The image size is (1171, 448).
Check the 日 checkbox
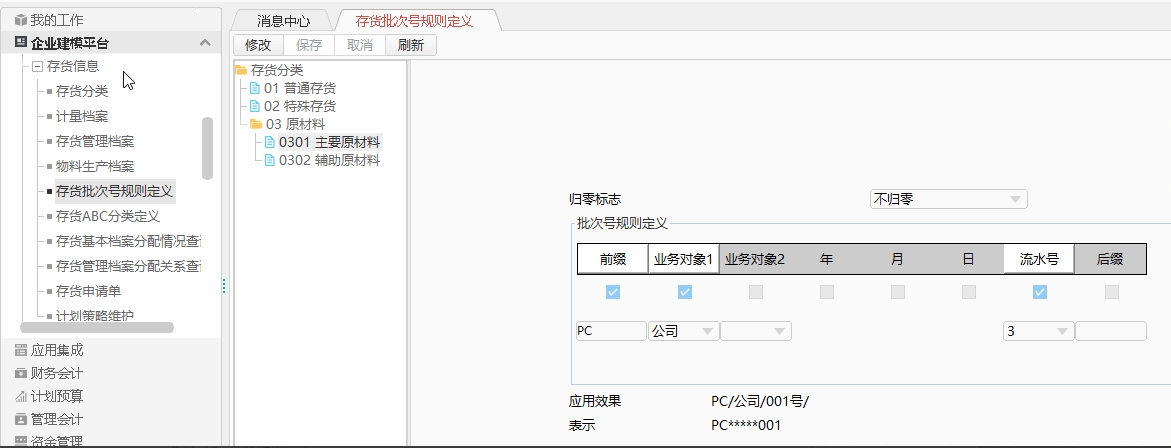(x=969, y=292)
